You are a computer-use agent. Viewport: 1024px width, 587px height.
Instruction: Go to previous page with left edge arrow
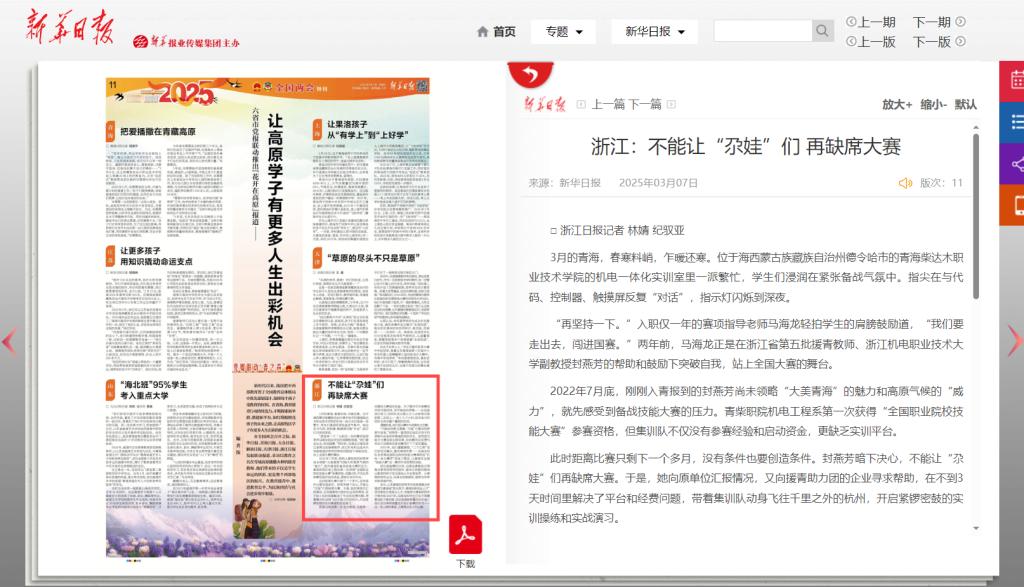tap(8, 342)
